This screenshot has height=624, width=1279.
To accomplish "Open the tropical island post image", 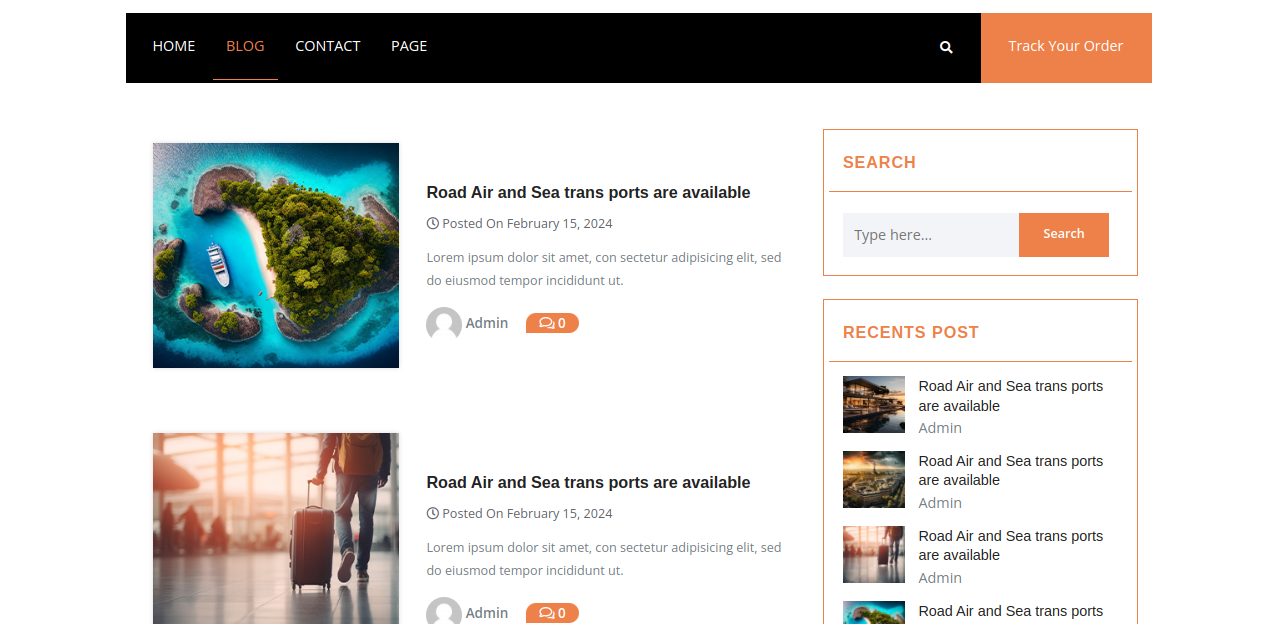I will tap(276, 255).
